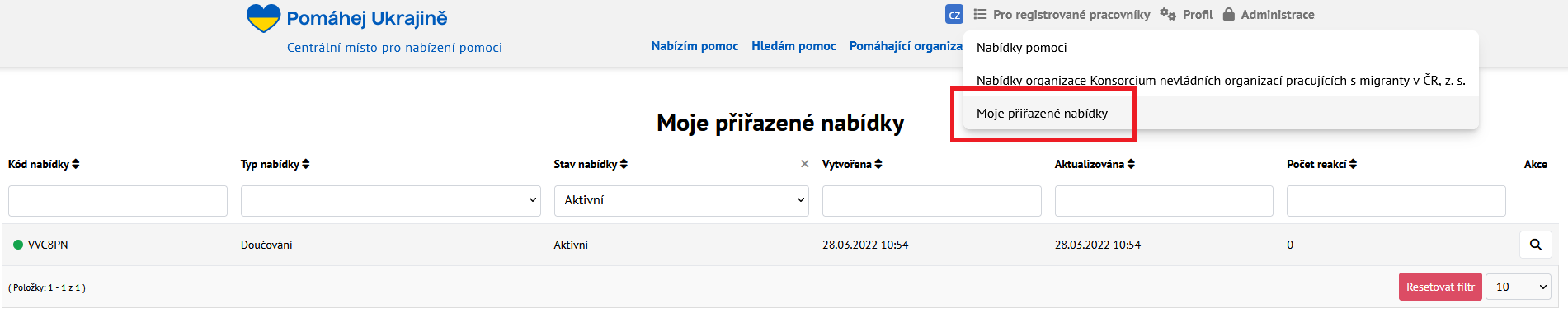Viewport: 1568px width, 327px height.
Task: Click reaction count 0 in the row
Action: coord(1290,245)
